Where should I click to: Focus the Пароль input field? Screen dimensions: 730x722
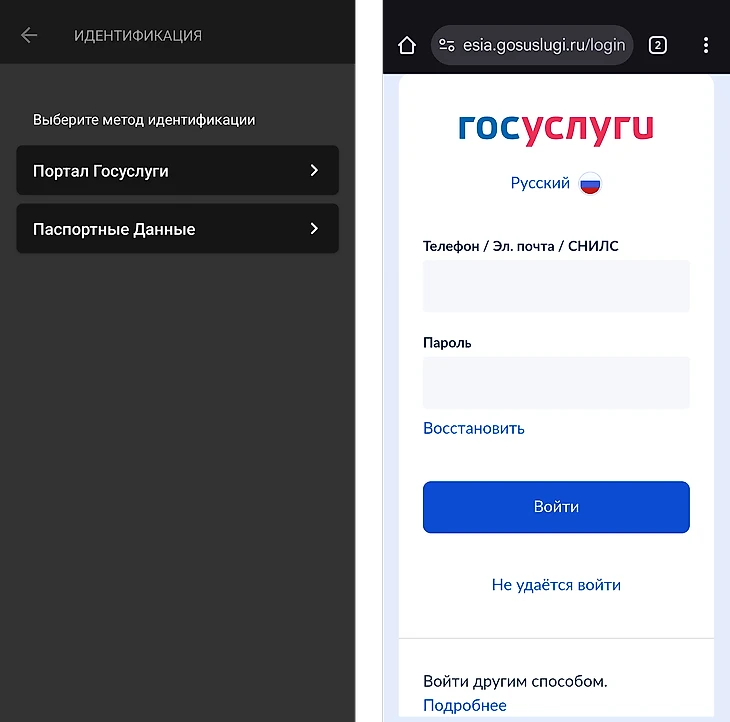pyautogui.click(x=556, y=383)
